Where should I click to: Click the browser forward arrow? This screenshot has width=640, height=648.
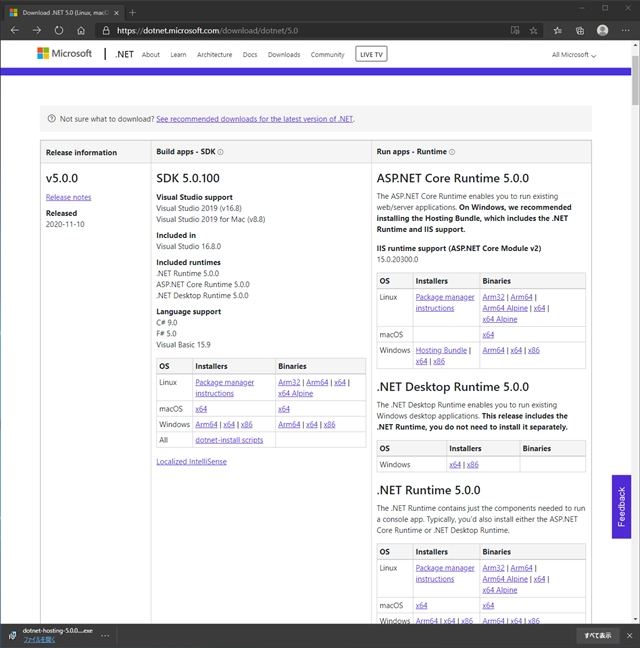pyautogui.click(x=37, y=30)
